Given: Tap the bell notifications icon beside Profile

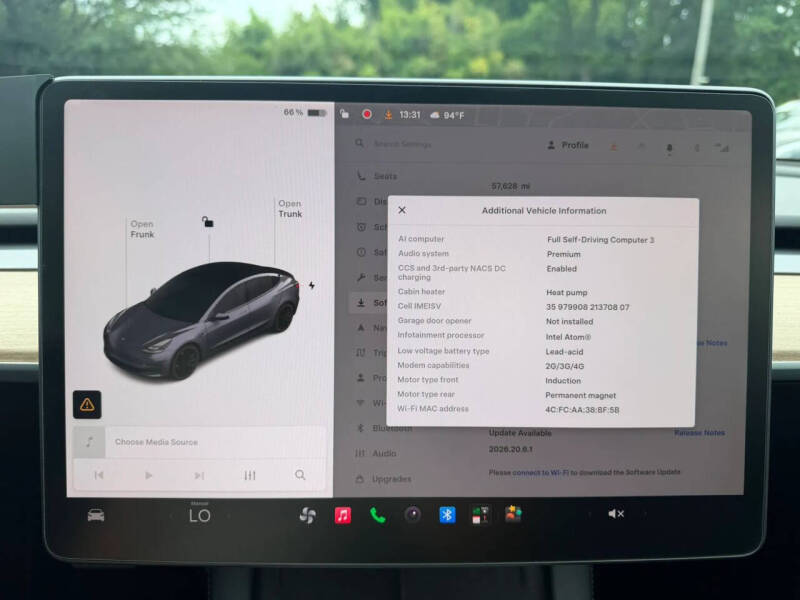Looking at the screenshot, I should coord(669,148).
